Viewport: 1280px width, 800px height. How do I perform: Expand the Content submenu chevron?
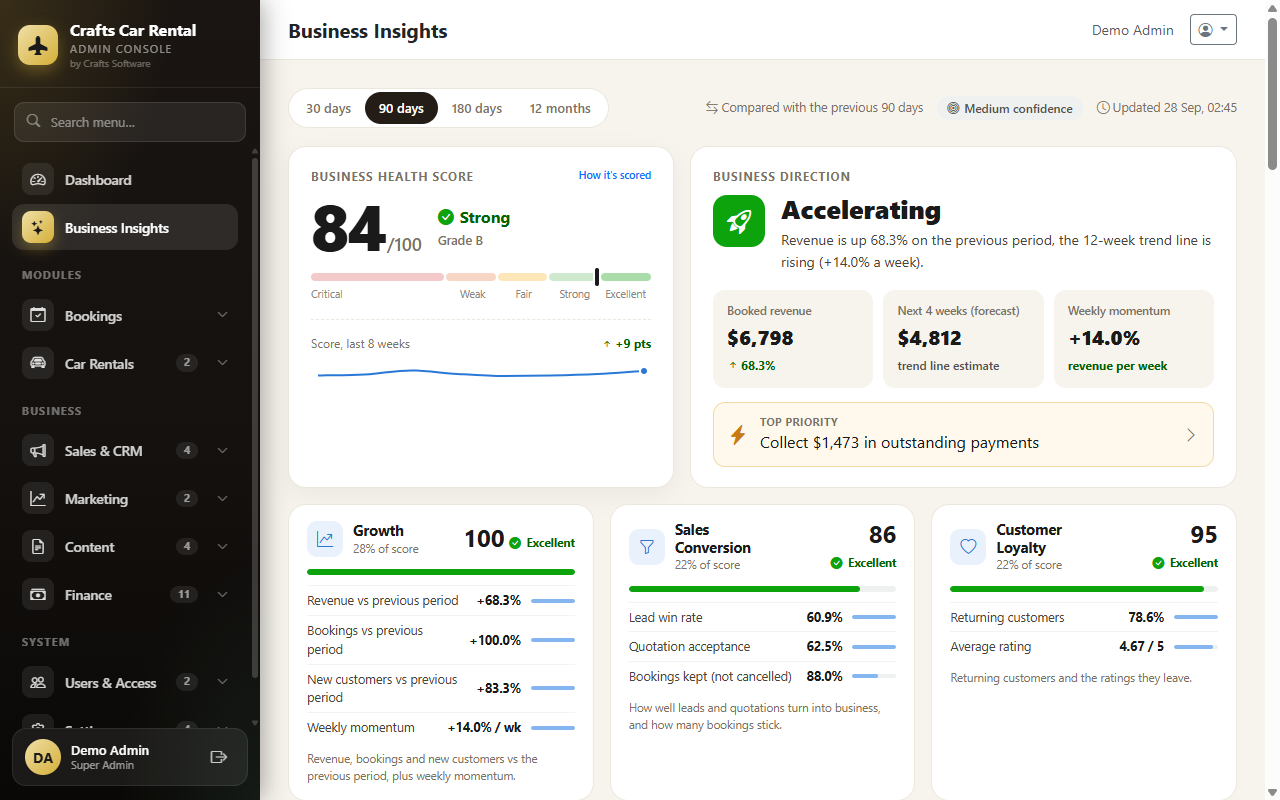coord(222,547)
